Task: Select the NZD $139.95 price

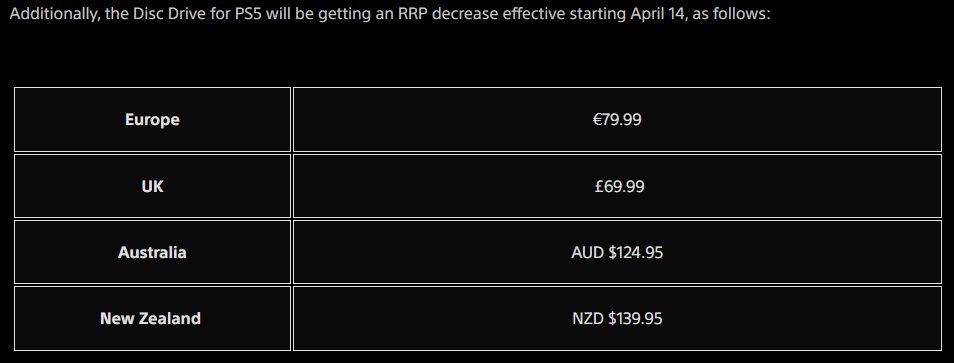Action: (617, 319)
